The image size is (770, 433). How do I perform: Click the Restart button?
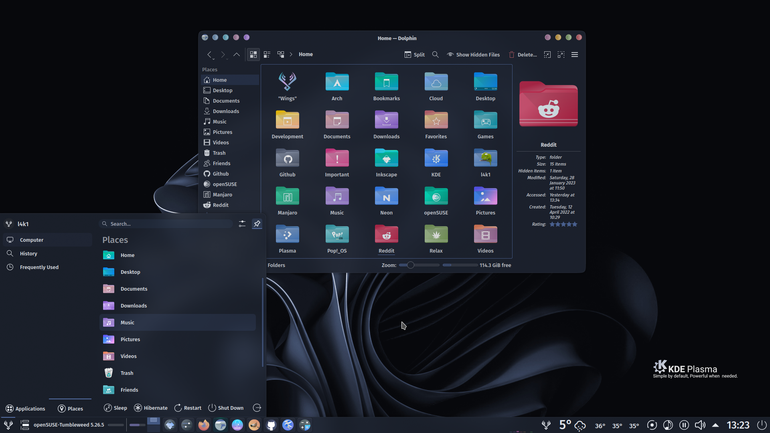[188, 408]
